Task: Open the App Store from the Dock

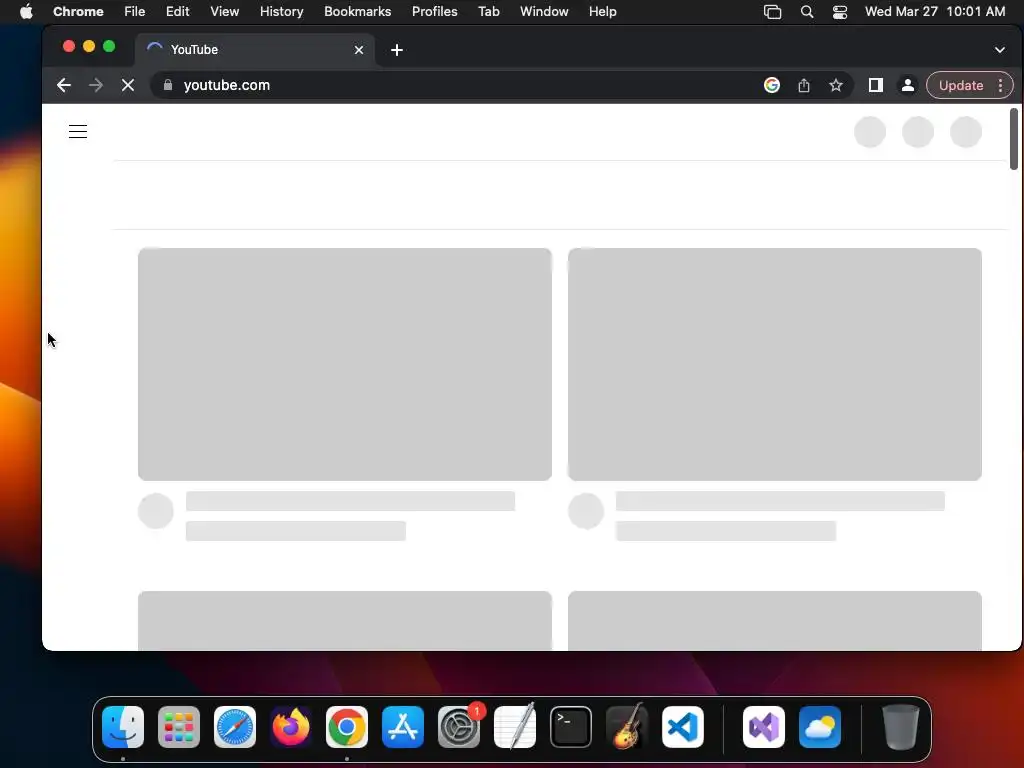Action: 403,727
